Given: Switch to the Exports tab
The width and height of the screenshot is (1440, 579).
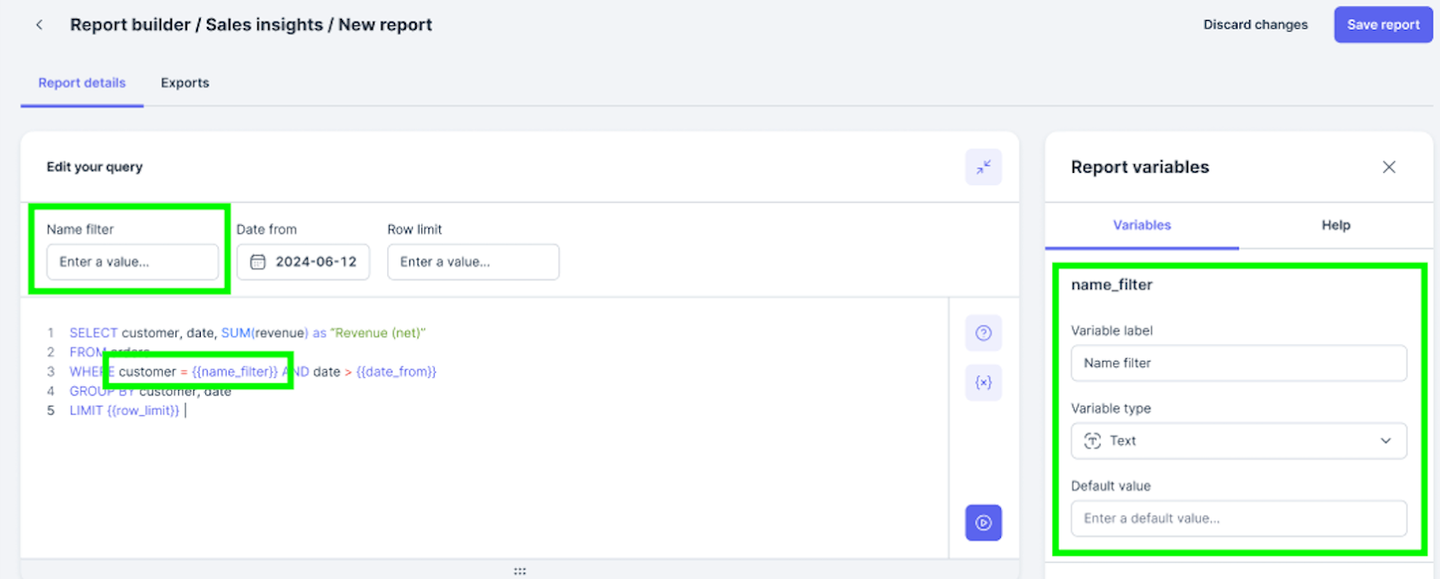Looking at the screenshot, I should (x=185, y=83).
